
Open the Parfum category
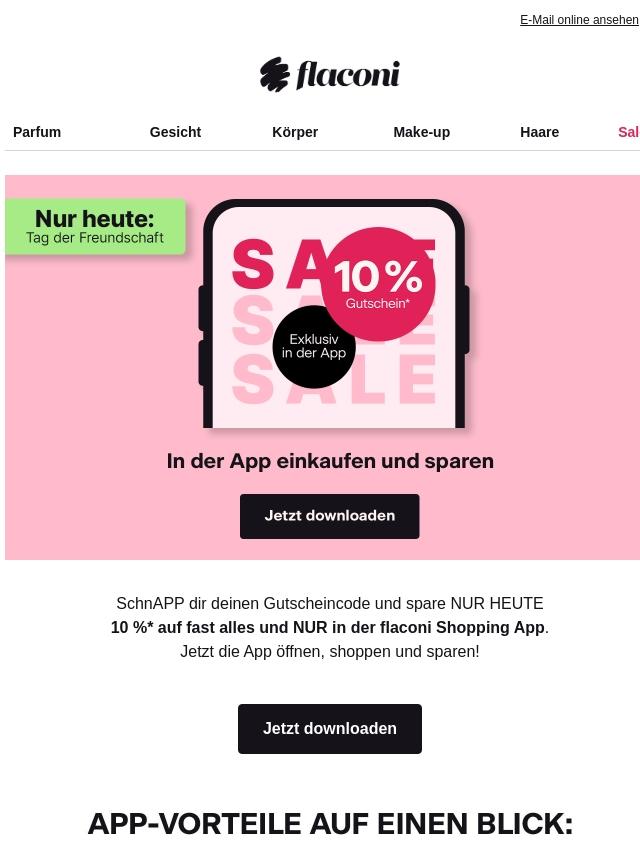point(37,132)
